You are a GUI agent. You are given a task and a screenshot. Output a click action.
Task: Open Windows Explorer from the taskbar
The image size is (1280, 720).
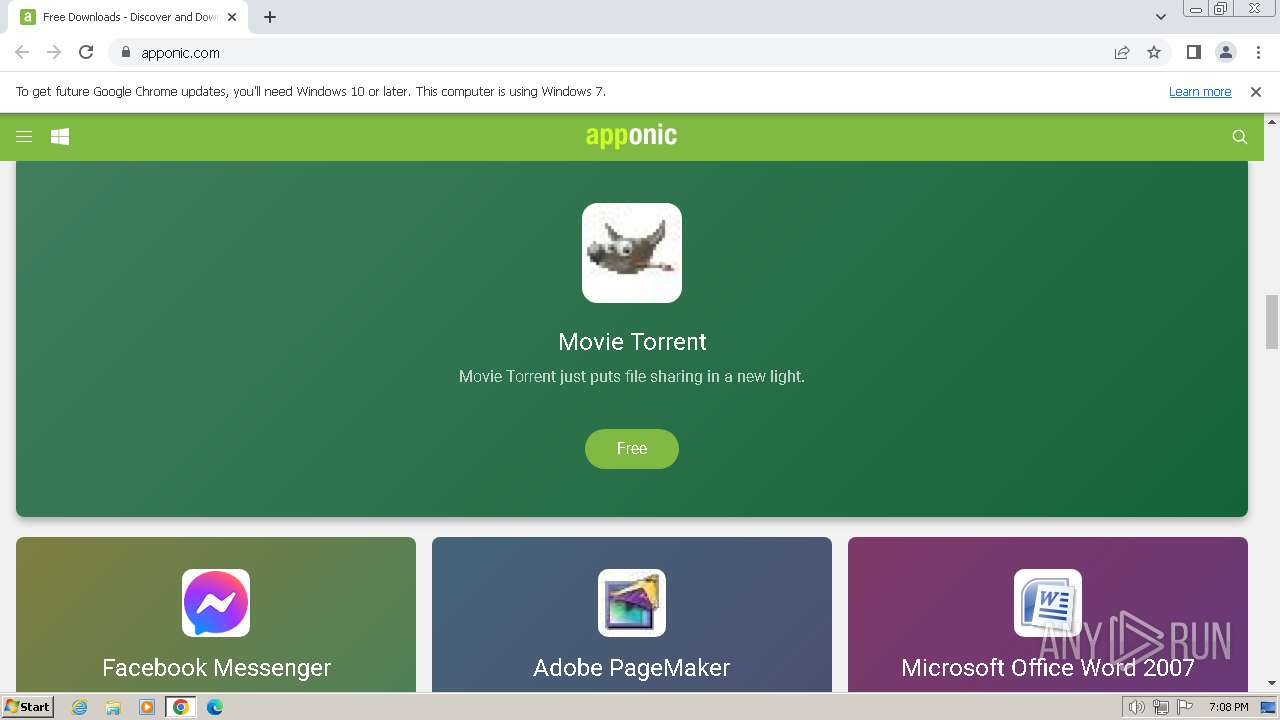[x=113, y=707]
